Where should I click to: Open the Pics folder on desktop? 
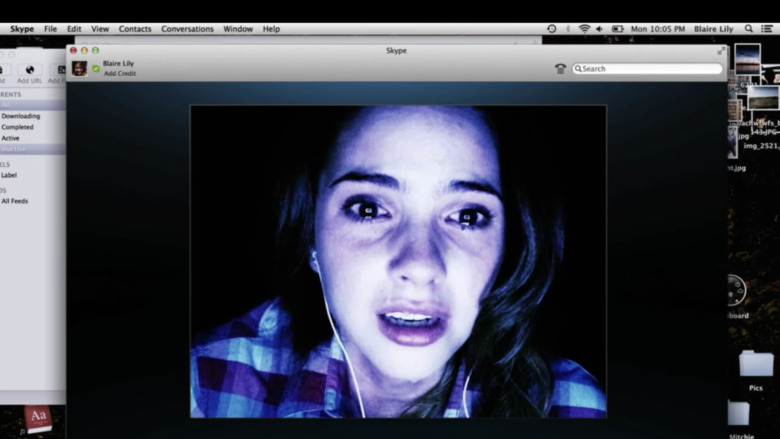pyautogui.click(x=756, y=364)
